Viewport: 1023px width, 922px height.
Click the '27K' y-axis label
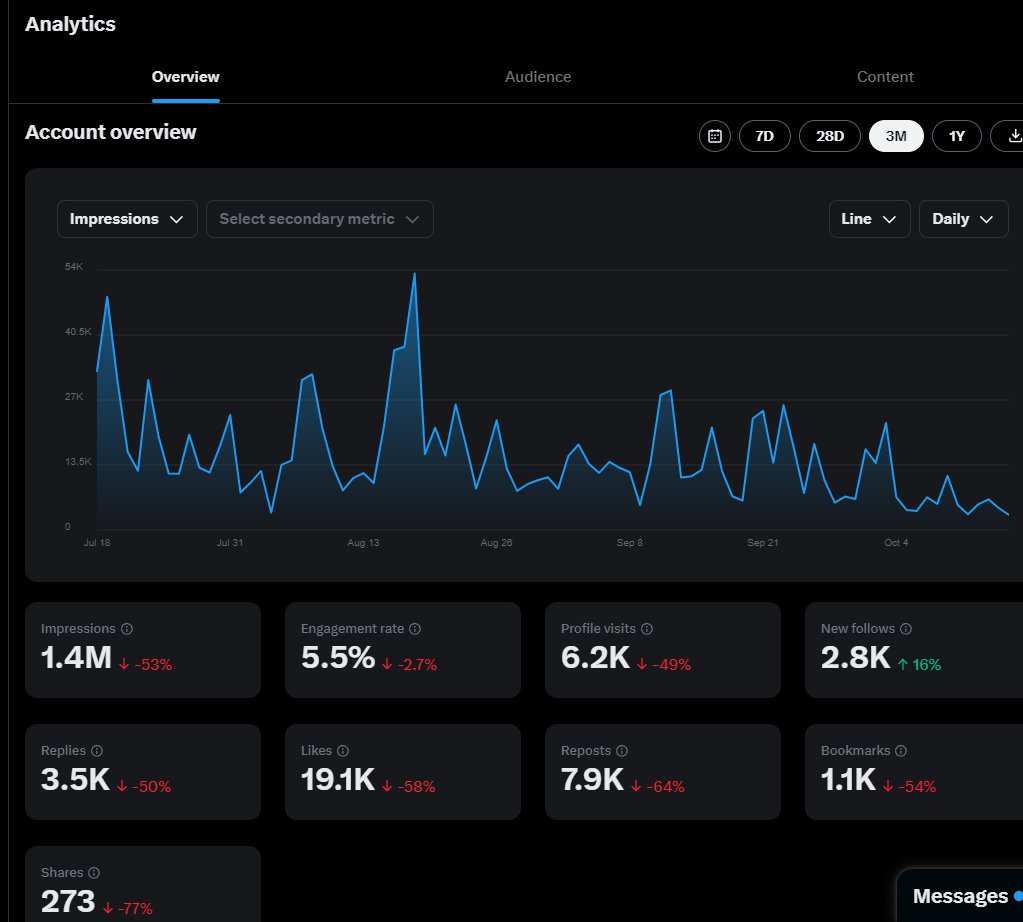pyautogui.click(x=74, y=397)
